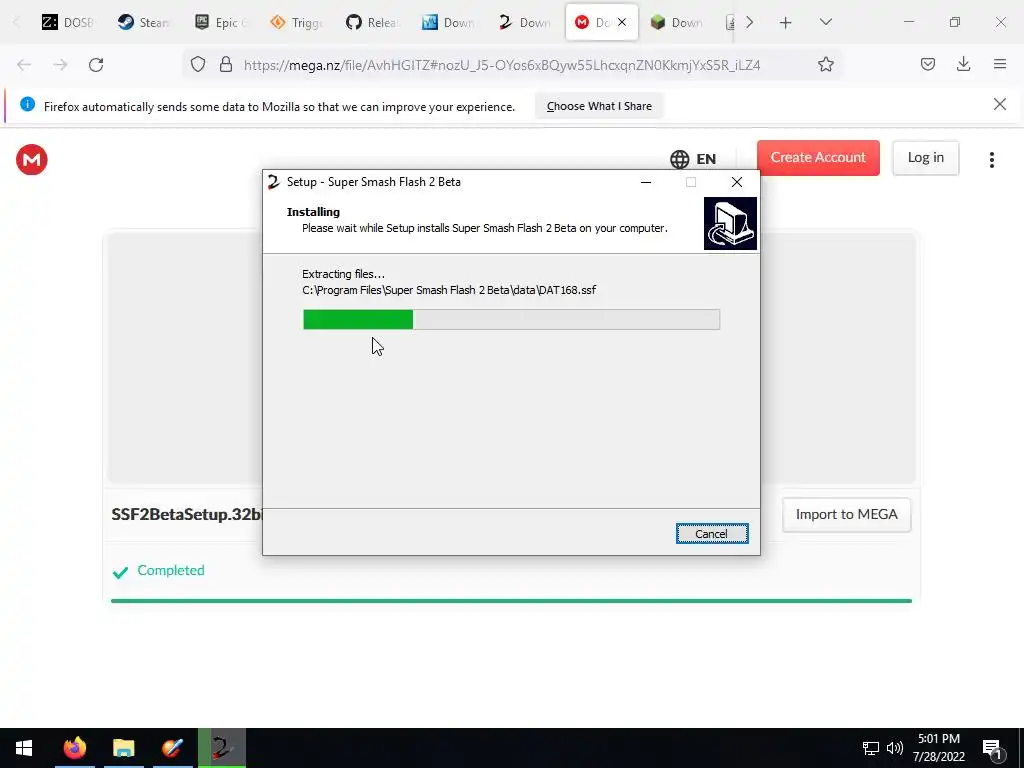Reload the current MEGA page
Image resolution: width=1024 pixels, height=768 pixels.
(96, 65)
